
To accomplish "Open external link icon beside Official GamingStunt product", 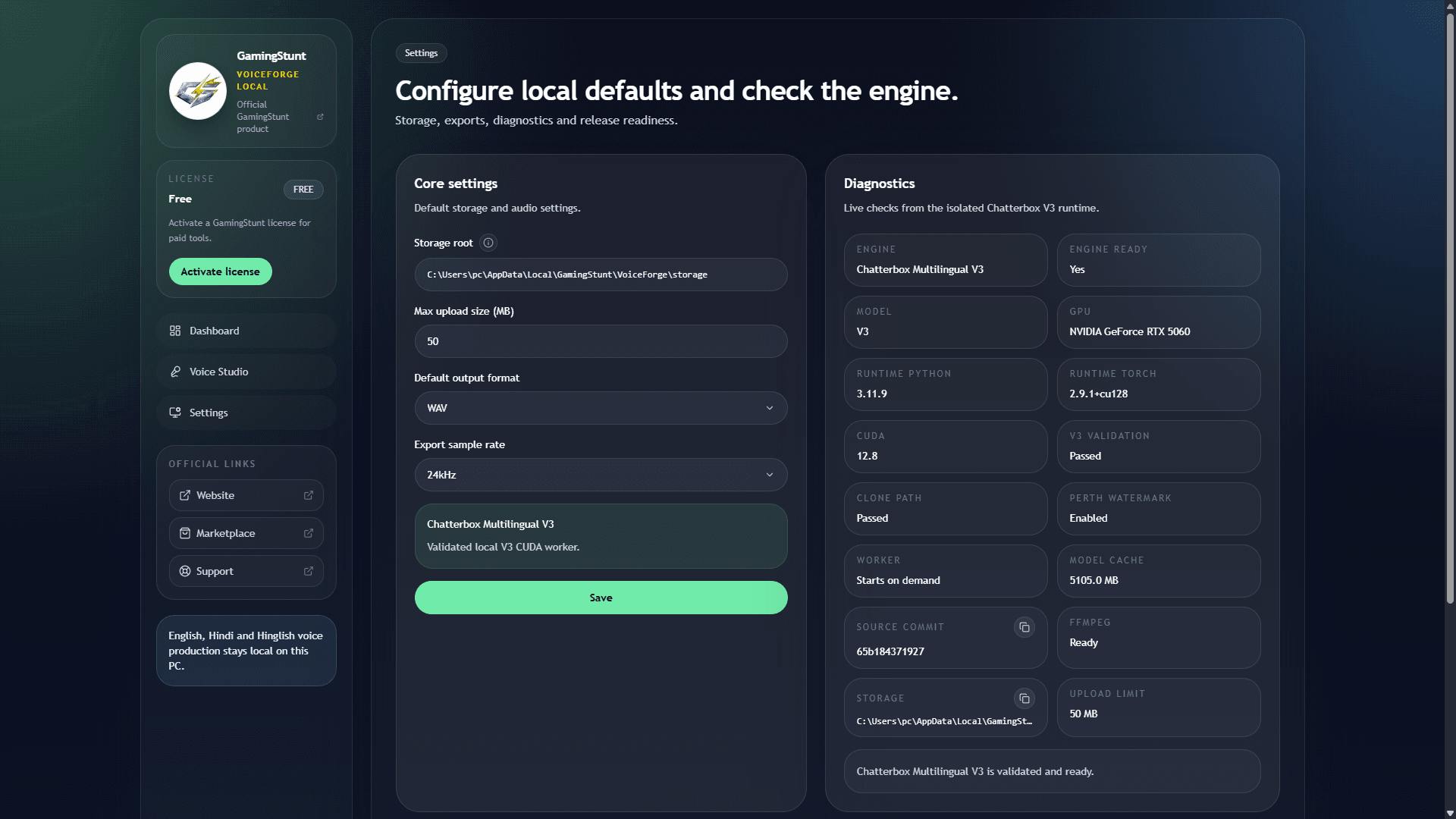I will (320, 117).
